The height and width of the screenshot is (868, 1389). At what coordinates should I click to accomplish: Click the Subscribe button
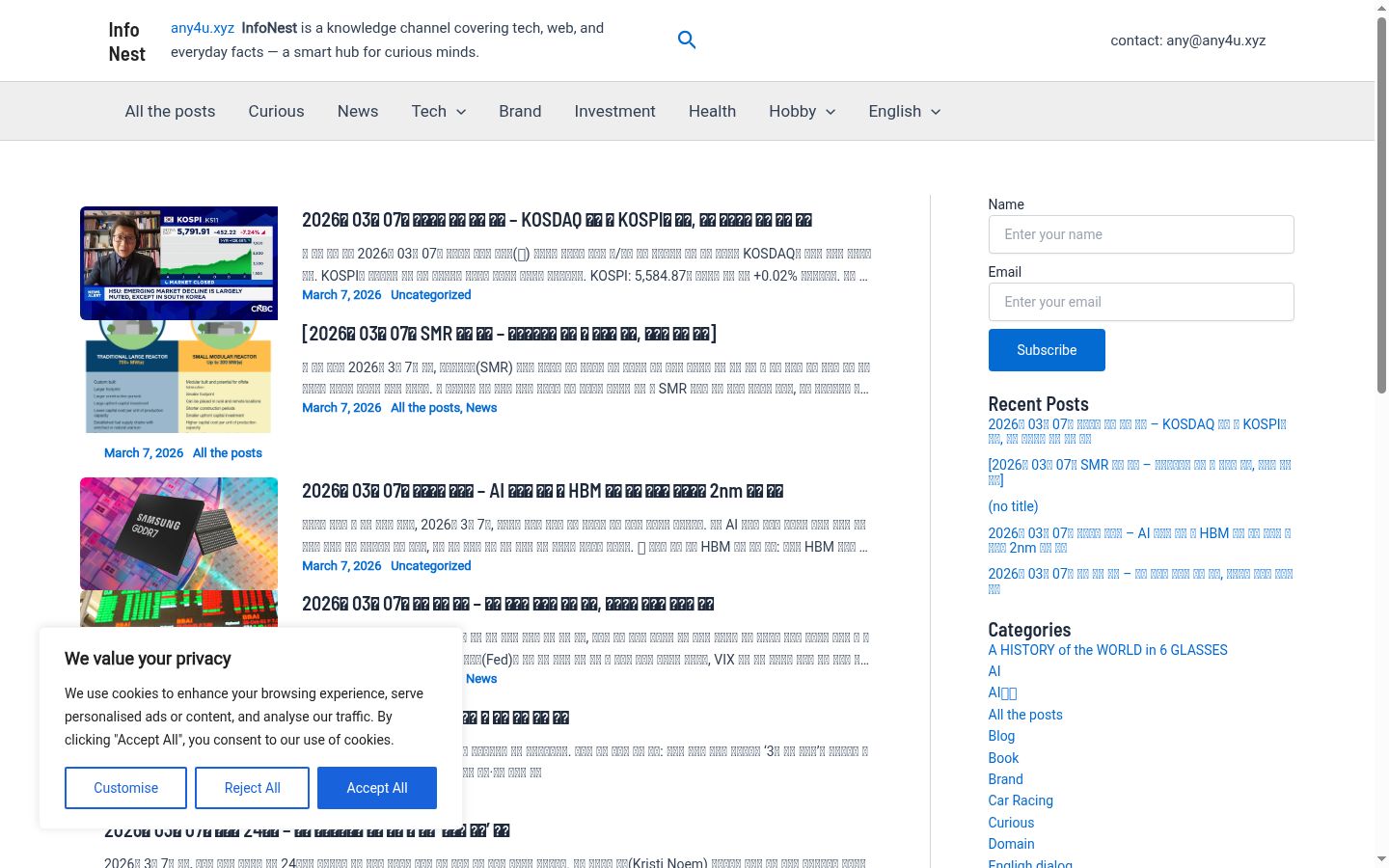tap(1047, 350)
